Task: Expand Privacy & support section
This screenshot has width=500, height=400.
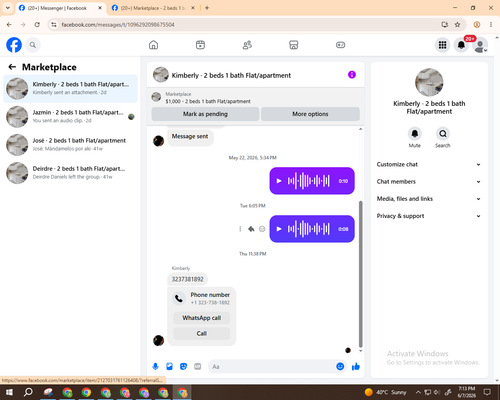Action: click(x=429, y=216)
